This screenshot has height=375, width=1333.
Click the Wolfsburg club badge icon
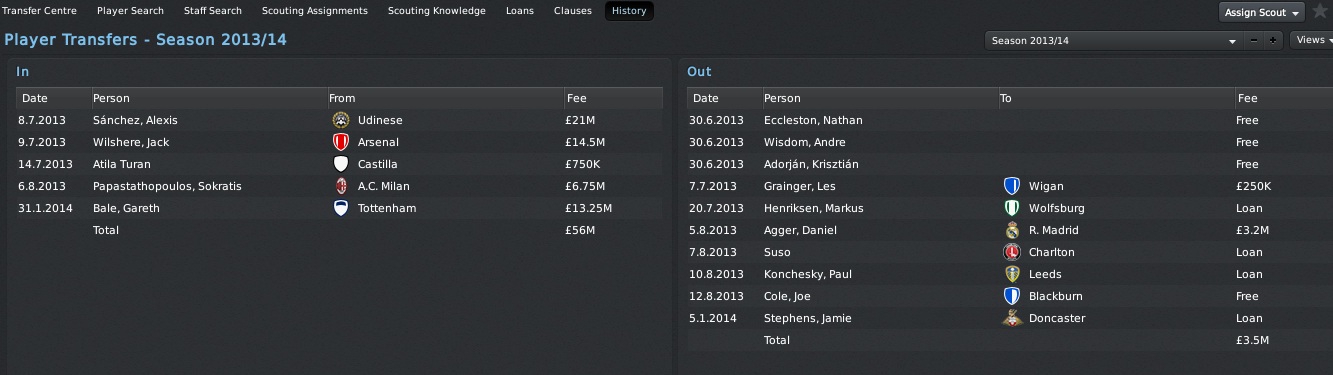pyautogui.click(x=1011, y=208)
